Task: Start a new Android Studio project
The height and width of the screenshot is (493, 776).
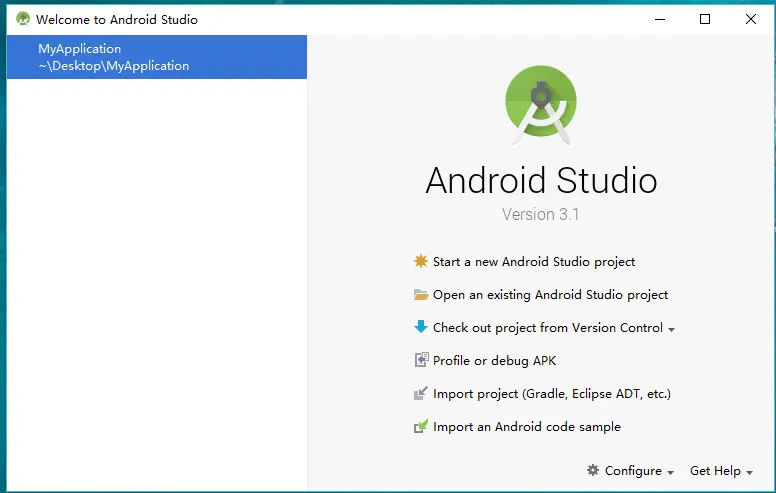Action: (534, 262)
